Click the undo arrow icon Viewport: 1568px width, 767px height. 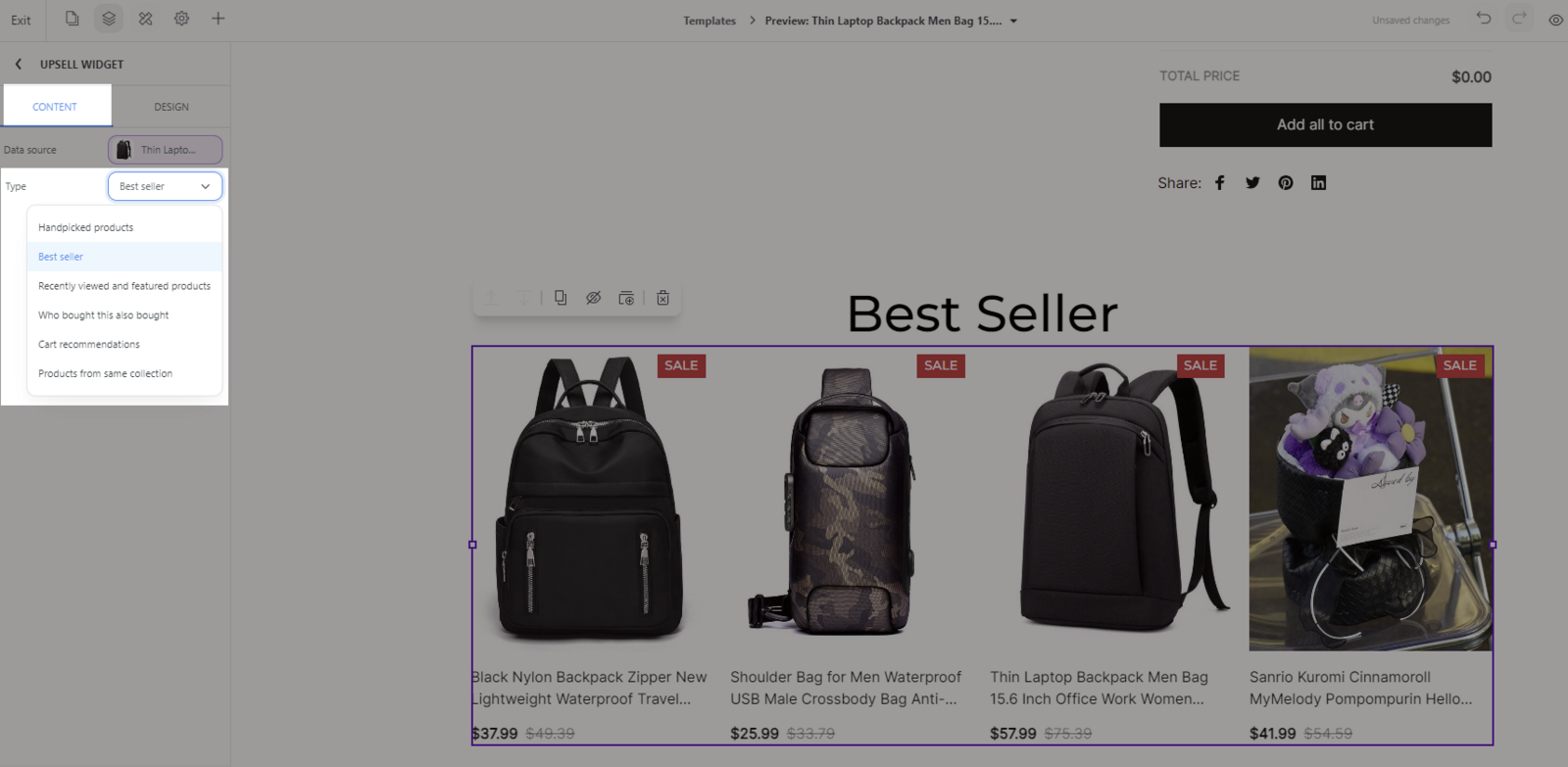[1484, 19]
